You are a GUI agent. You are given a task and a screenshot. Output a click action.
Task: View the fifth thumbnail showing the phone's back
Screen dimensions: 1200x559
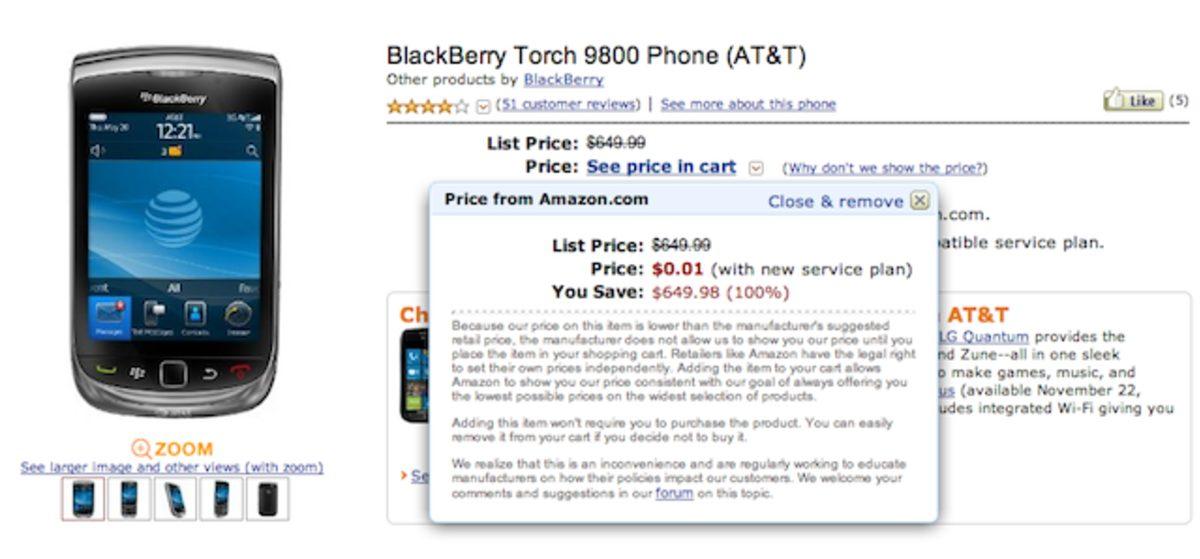click(267, 498)
